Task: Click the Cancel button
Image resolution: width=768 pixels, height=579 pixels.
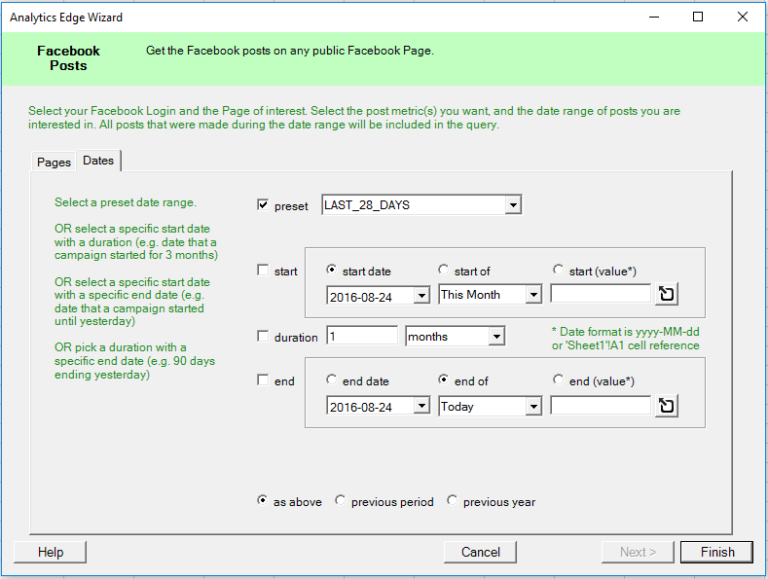Action: point(481,552)
